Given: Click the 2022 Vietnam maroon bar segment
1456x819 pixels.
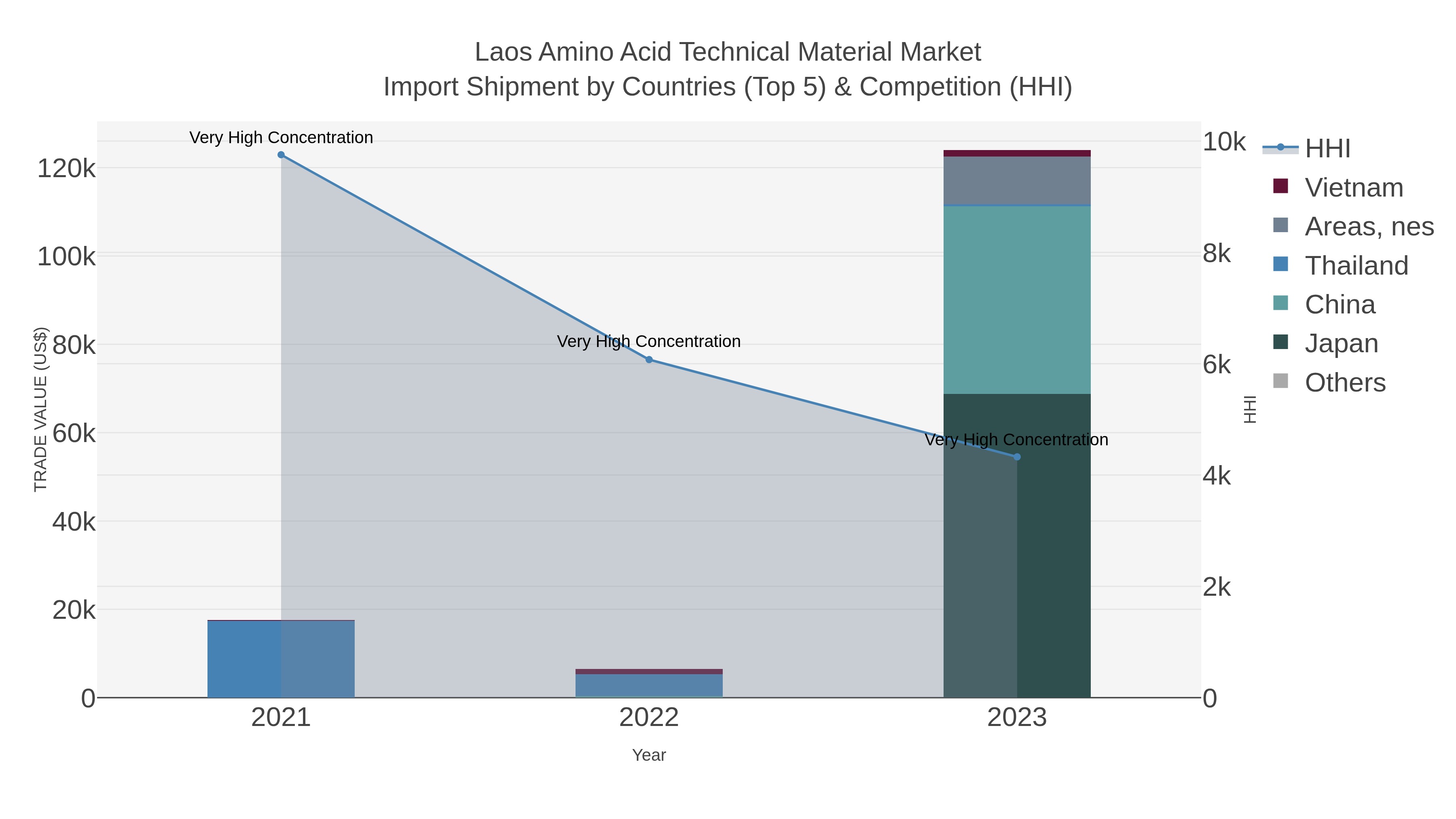Looking at the screenshot, I should (649, 671).
